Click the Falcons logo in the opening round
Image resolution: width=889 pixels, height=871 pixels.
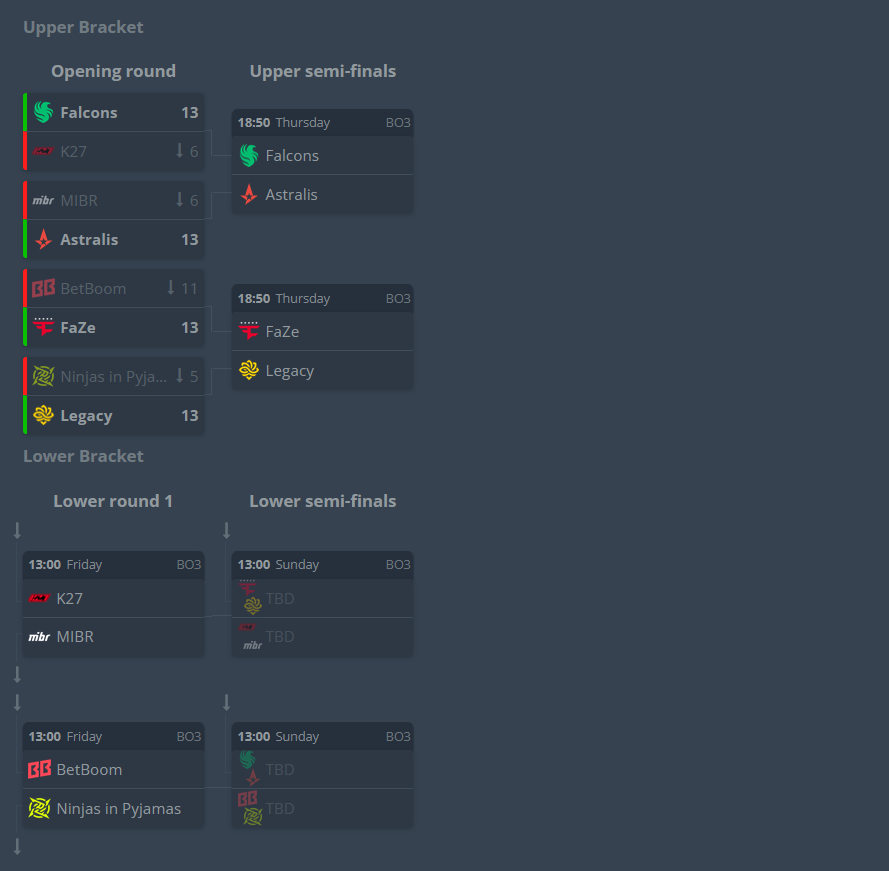pyautogui.click(x=43, y=112)
